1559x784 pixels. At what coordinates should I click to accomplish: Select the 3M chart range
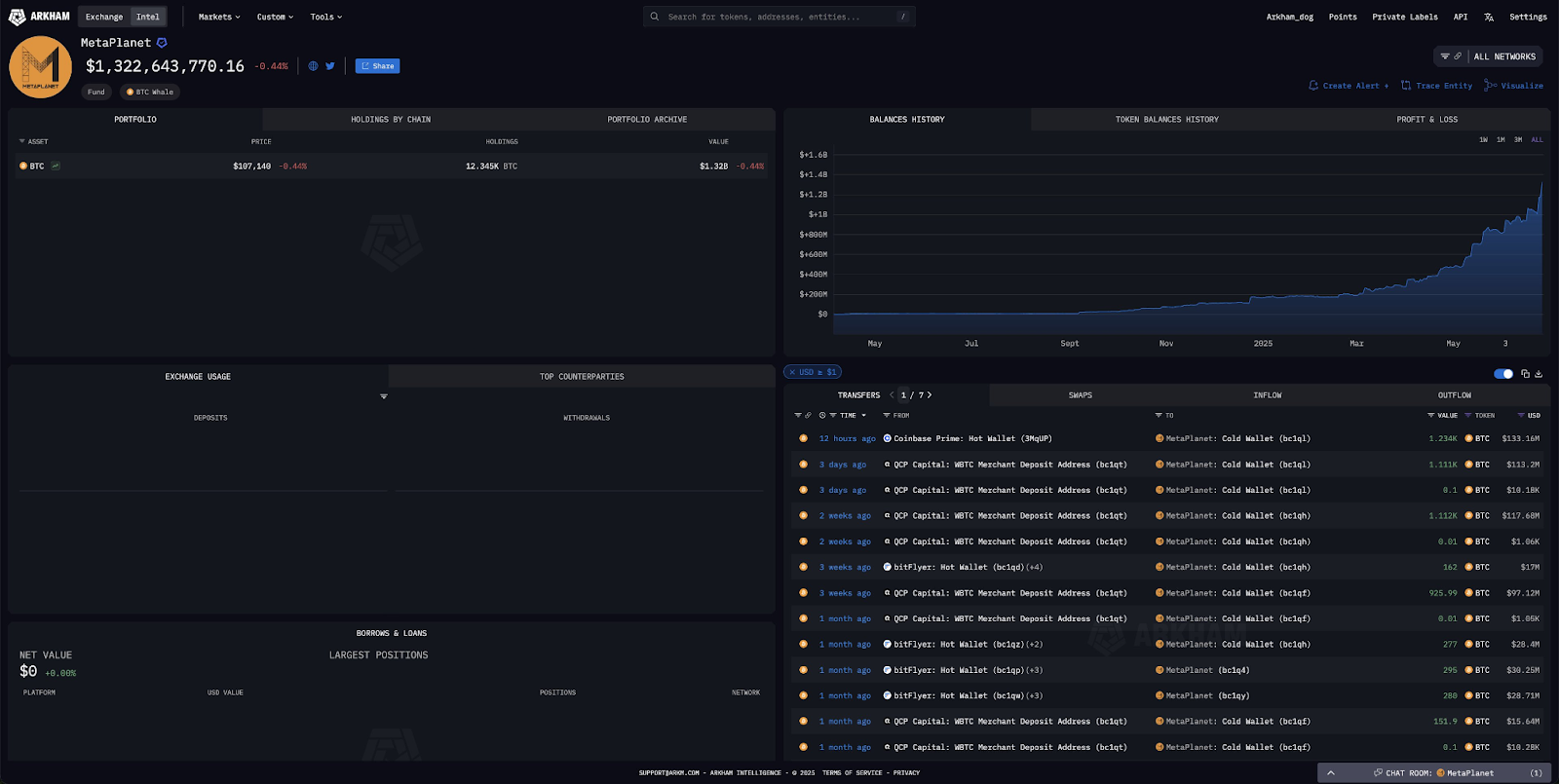pyautogui.click(x=1518, y=140)
